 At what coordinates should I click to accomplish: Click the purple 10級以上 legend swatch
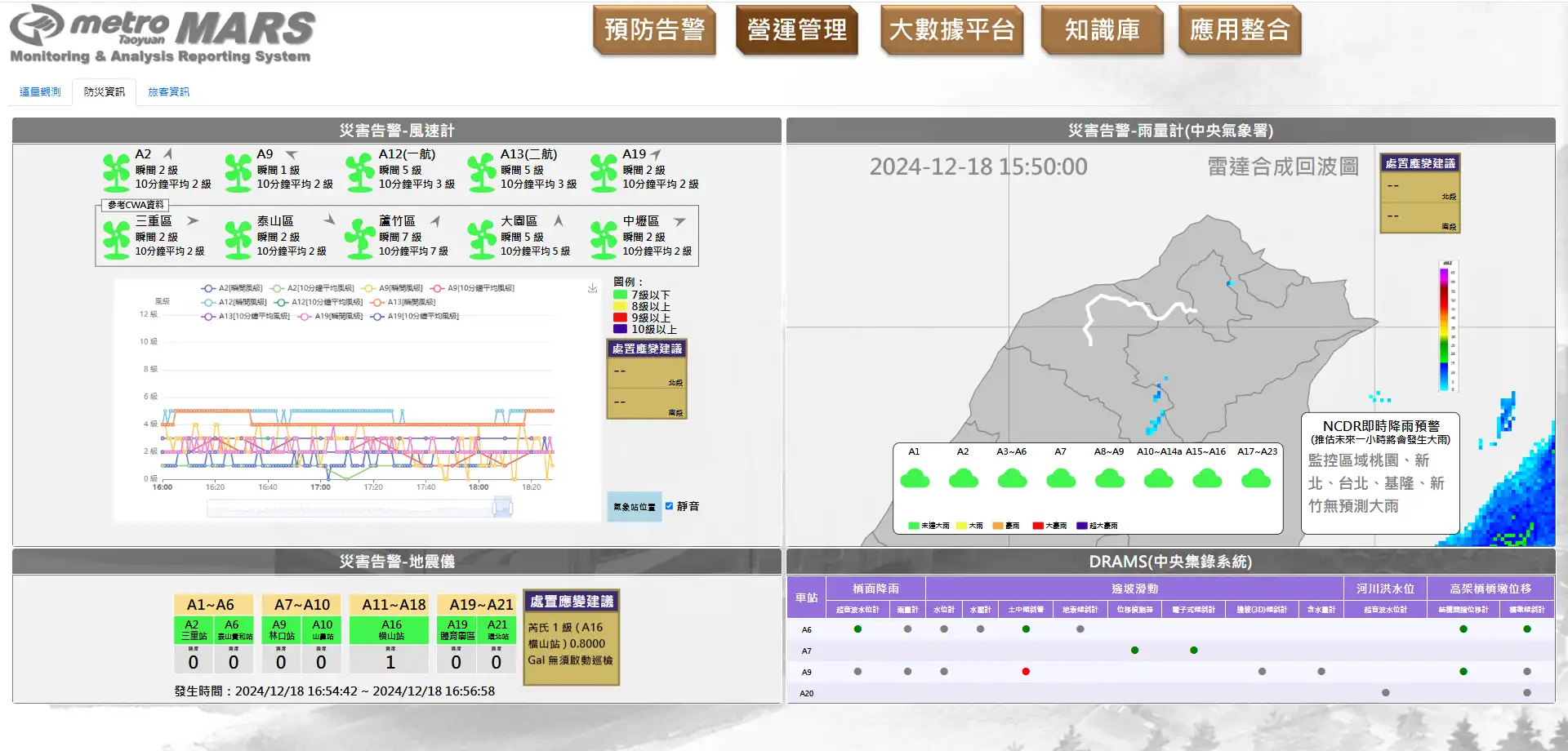click(x=620, y=329)
